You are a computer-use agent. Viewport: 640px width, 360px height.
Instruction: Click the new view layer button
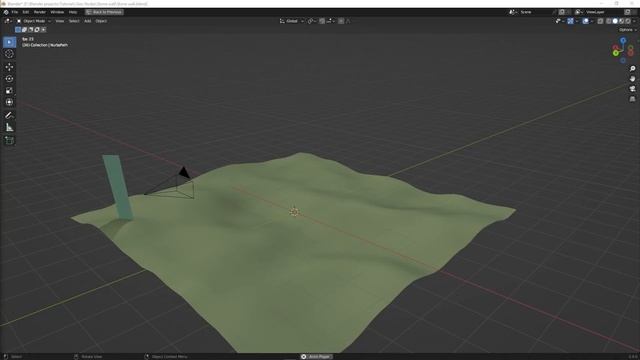627,12
